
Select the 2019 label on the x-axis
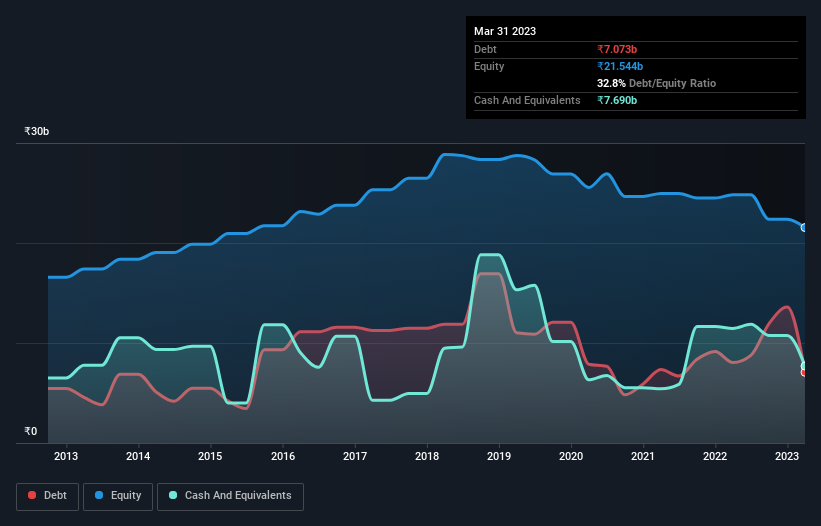[499, 456]
